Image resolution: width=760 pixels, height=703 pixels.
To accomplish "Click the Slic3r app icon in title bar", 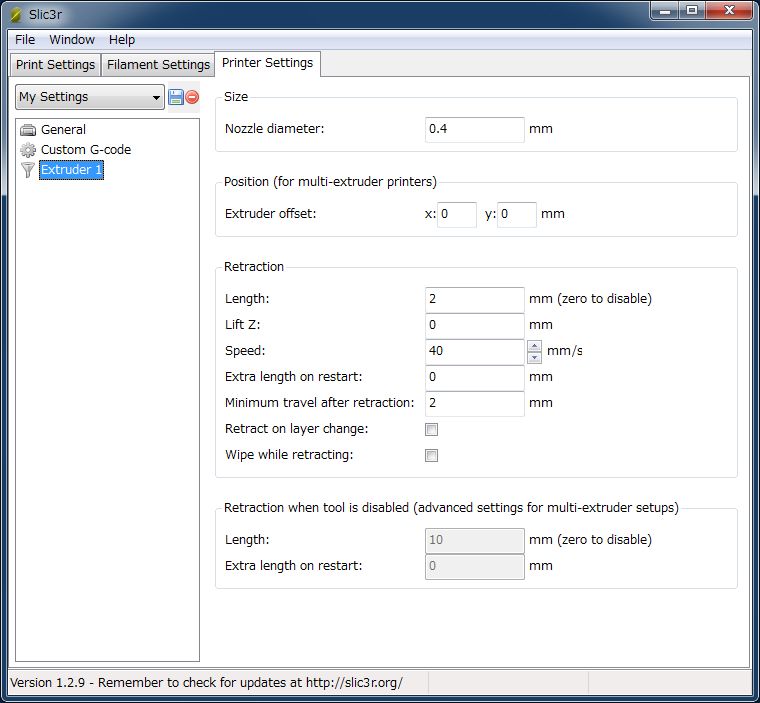I will click(x=16, y=14).
